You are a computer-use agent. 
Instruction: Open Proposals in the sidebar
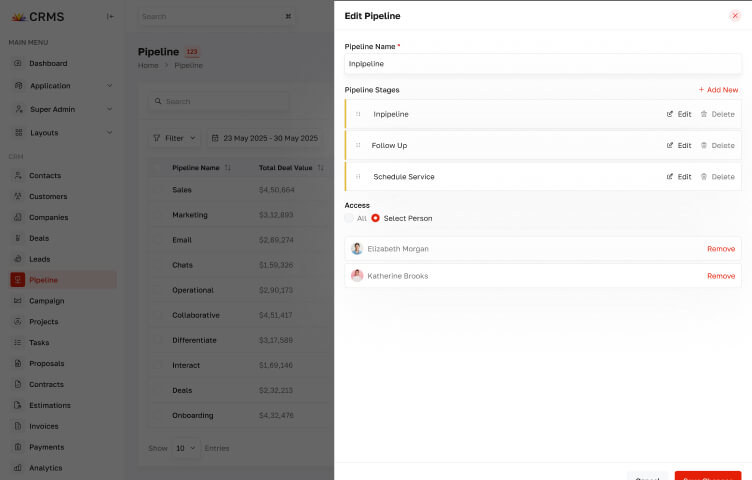(x=47, y=363)
